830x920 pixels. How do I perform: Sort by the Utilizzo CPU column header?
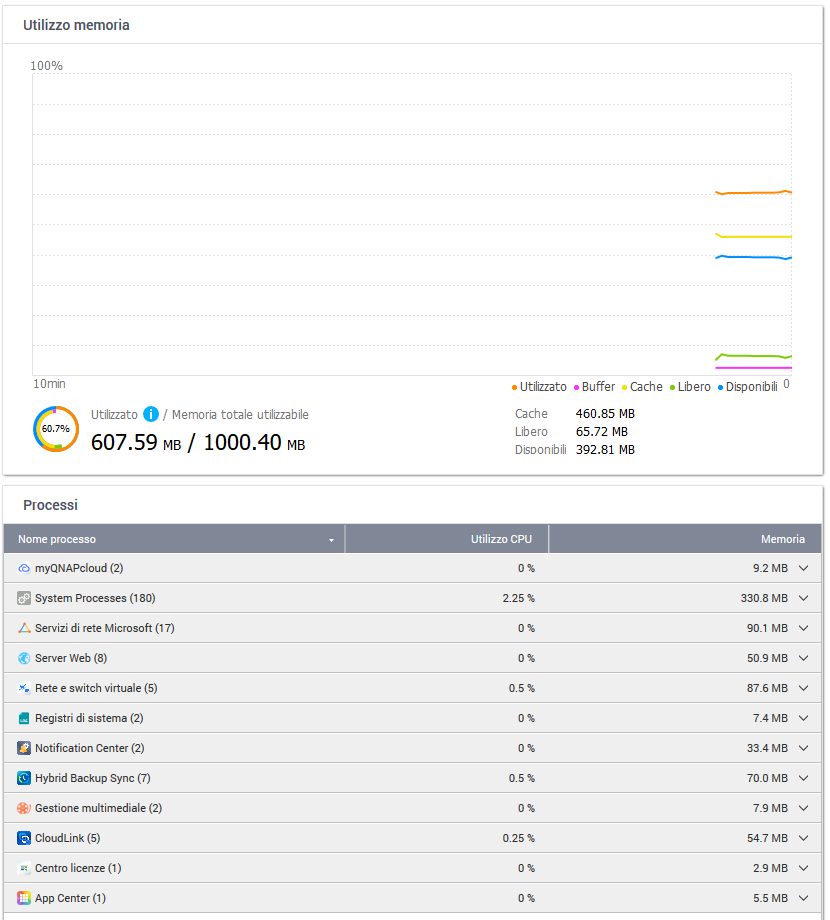[x=501, y=539]
